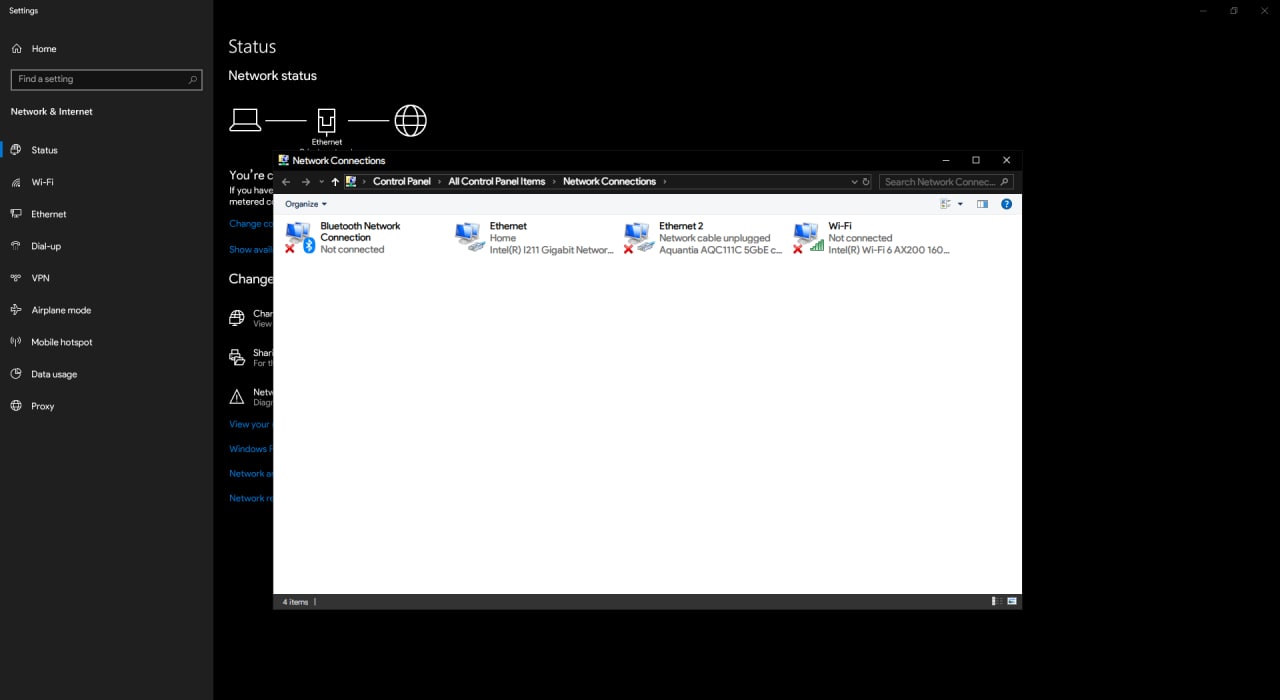Select the Wi-Fi AX200 adapter icon

[808, 237]
